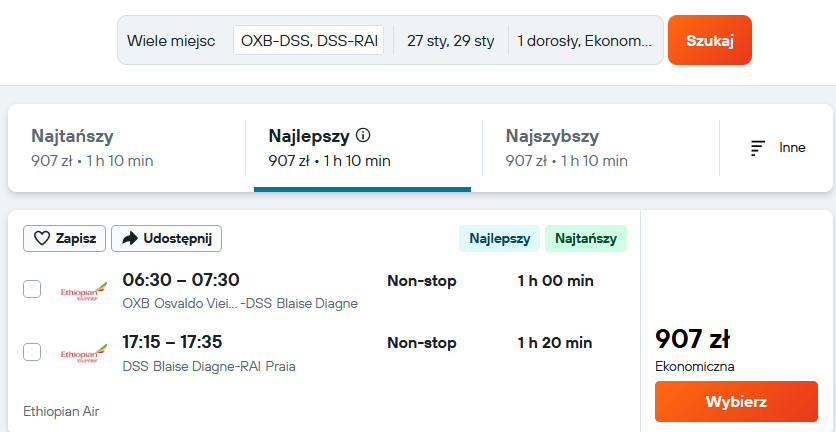Click the share arrow icon on Udostępnij
836x432 pixels.
(x=130, y=238)
